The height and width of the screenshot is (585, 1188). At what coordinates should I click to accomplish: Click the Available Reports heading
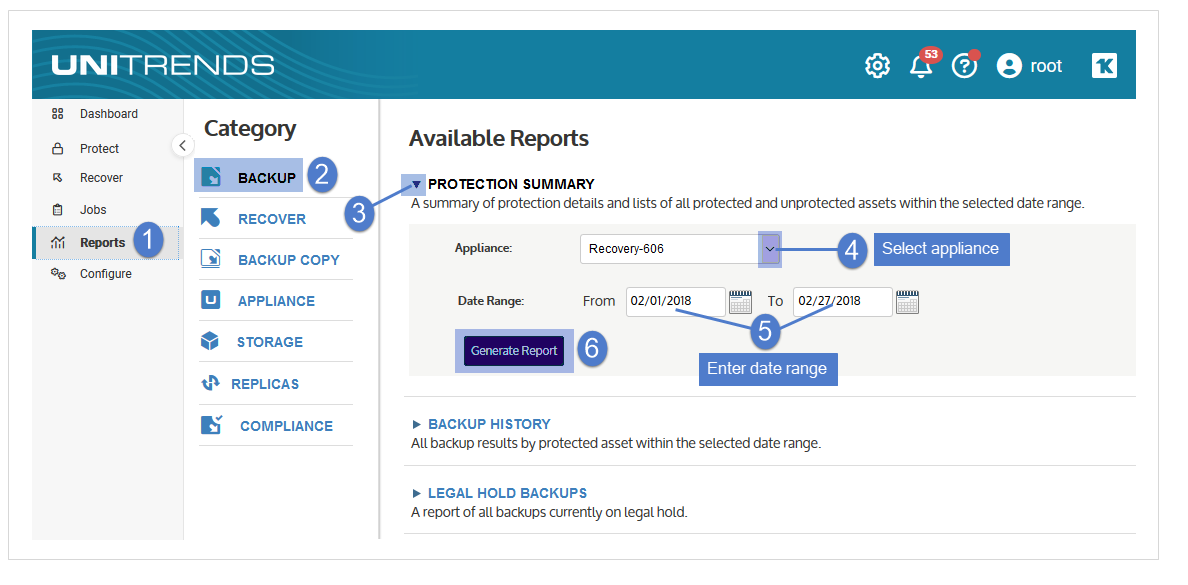(499, 139)
